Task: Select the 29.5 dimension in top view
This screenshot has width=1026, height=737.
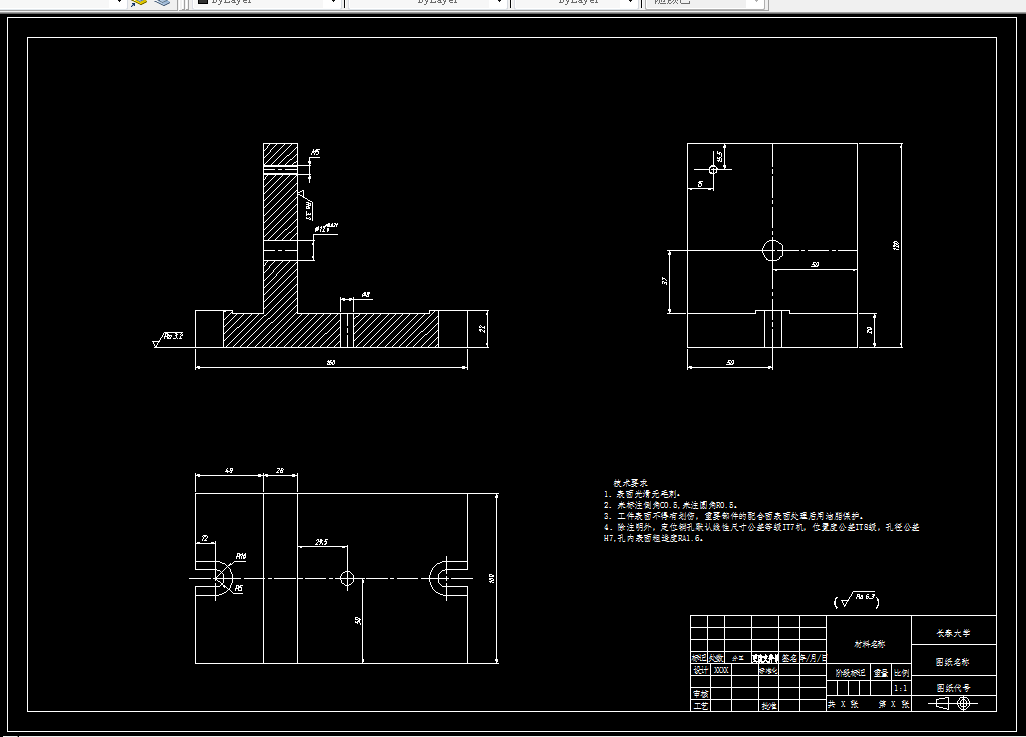Action: coord(321,542)
